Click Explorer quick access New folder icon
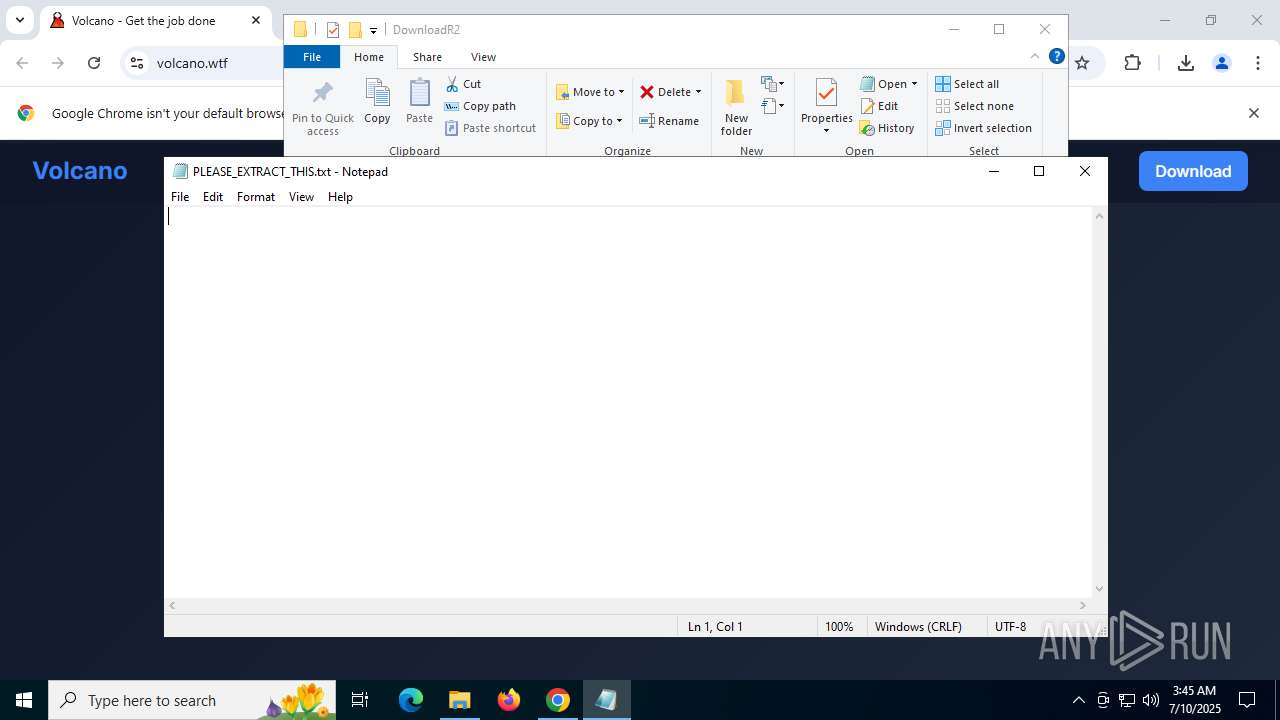Viewport: 1280px width, 720px height. pyautogui.click(x=354, y=30)
